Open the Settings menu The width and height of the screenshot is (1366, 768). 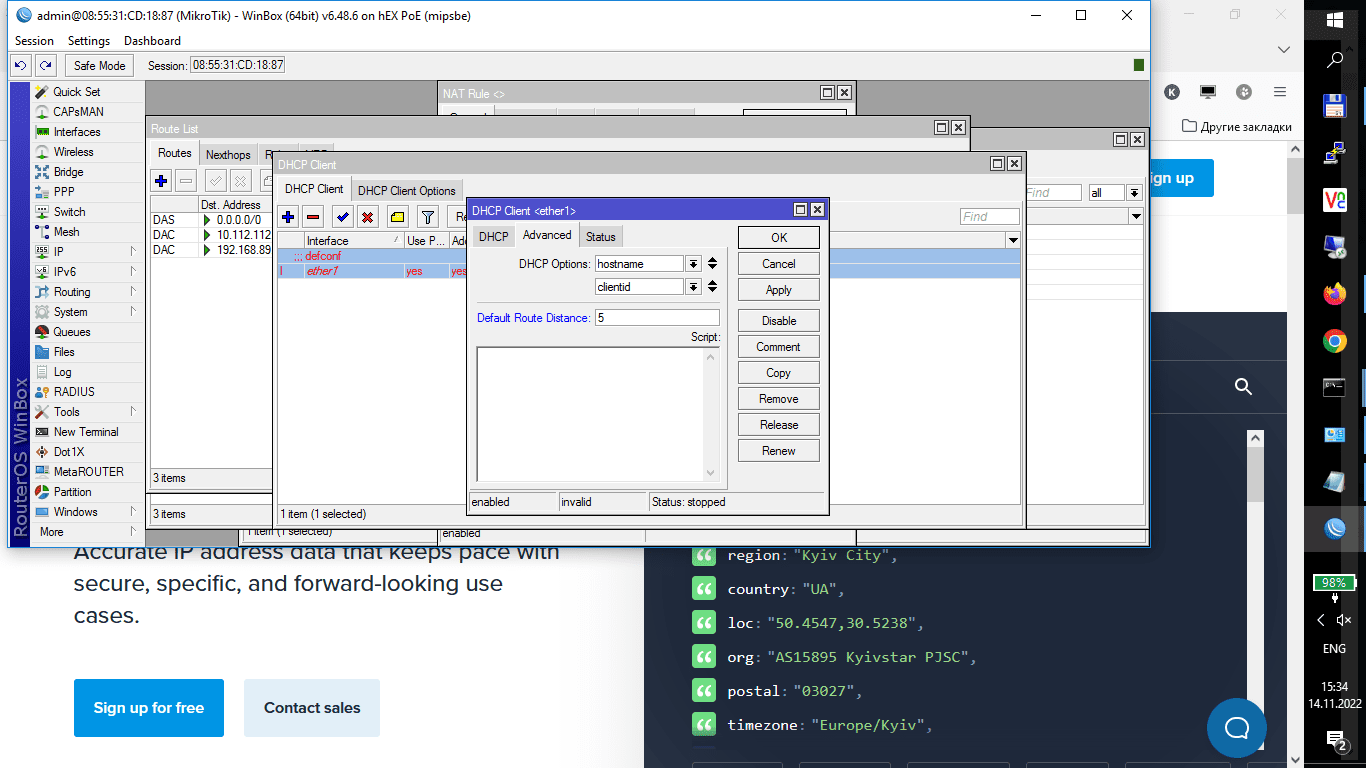pyautogui.click(x=88, y=41)
